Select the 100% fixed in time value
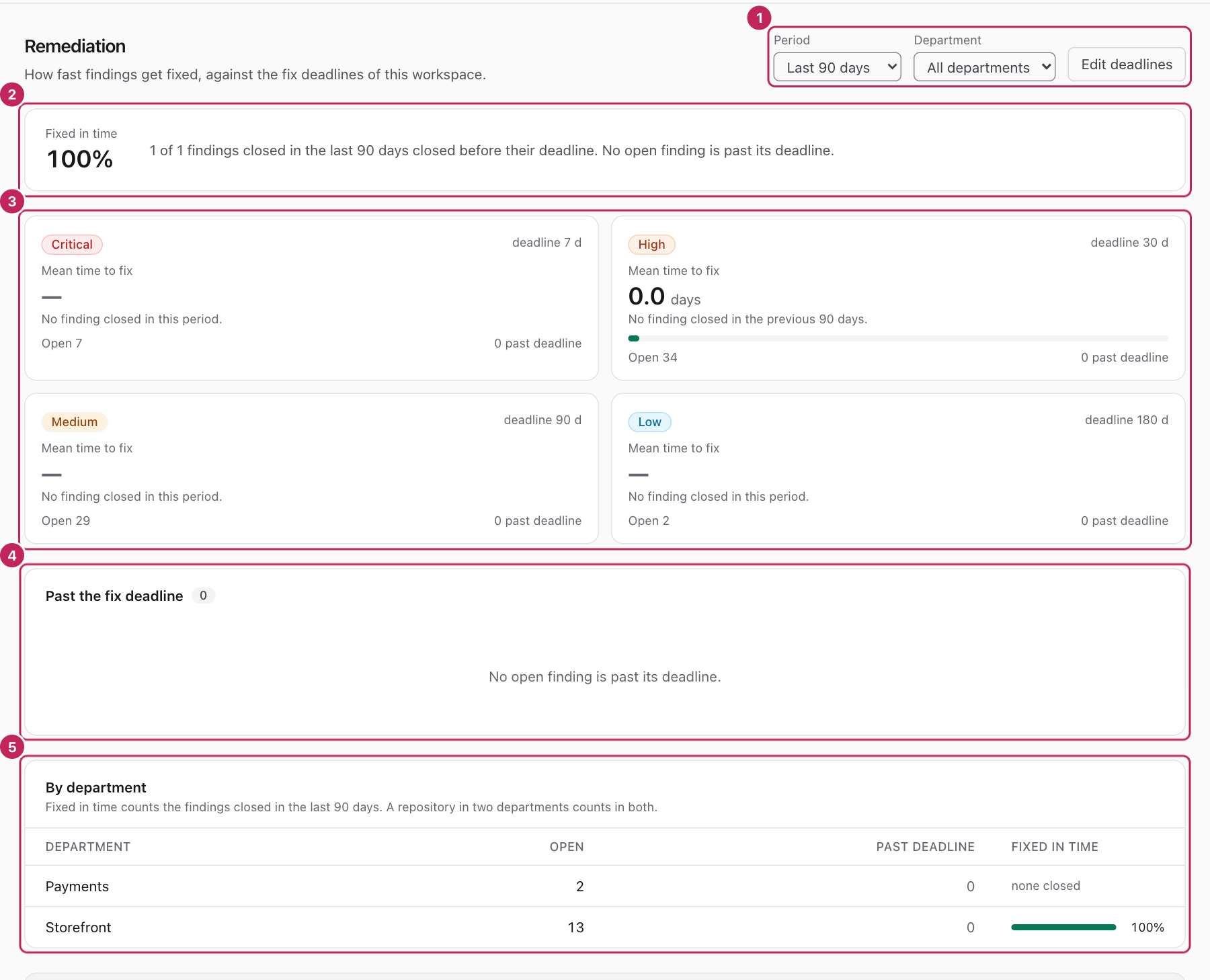The image size is (1210, 980). click(x=80, y=159)
